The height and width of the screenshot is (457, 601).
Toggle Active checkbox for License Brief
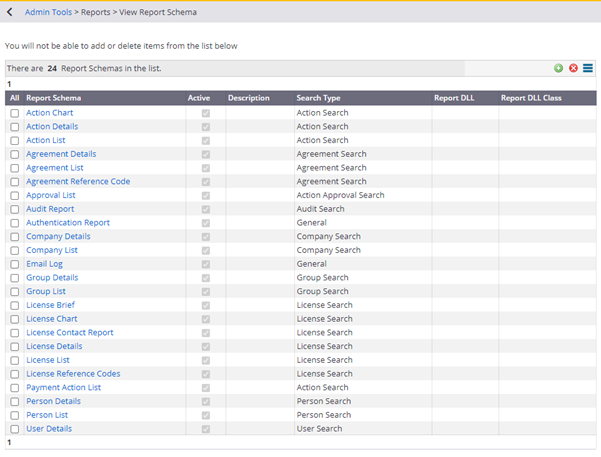pyautogui.click(x=206, y=306)
